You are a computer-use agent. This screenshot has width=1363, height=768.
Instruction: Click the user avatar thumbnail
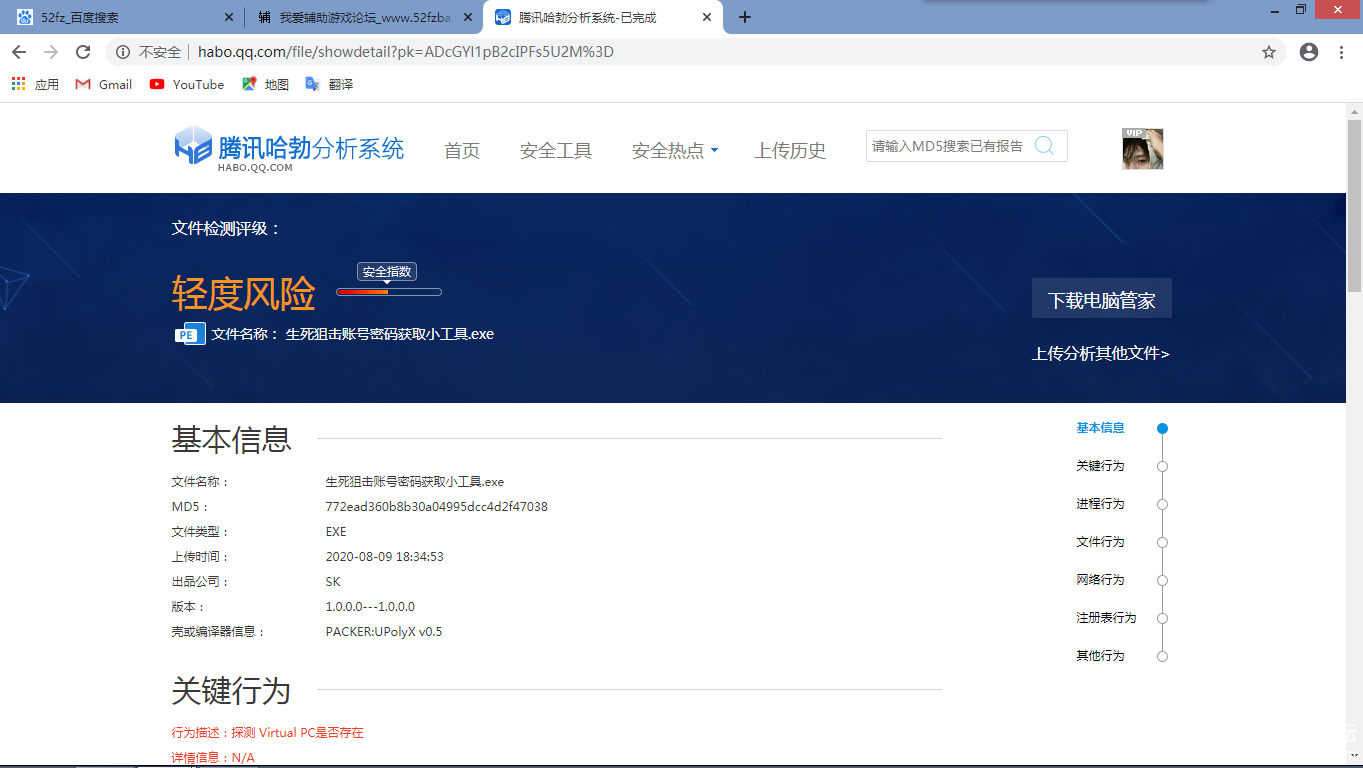pyautogui.click(x=1142, y=148)
